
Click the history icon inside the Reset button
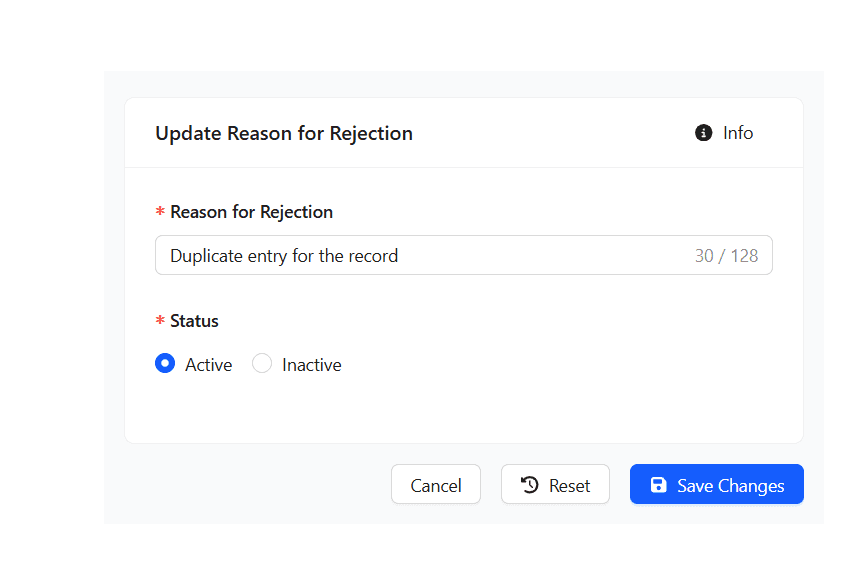529,484
